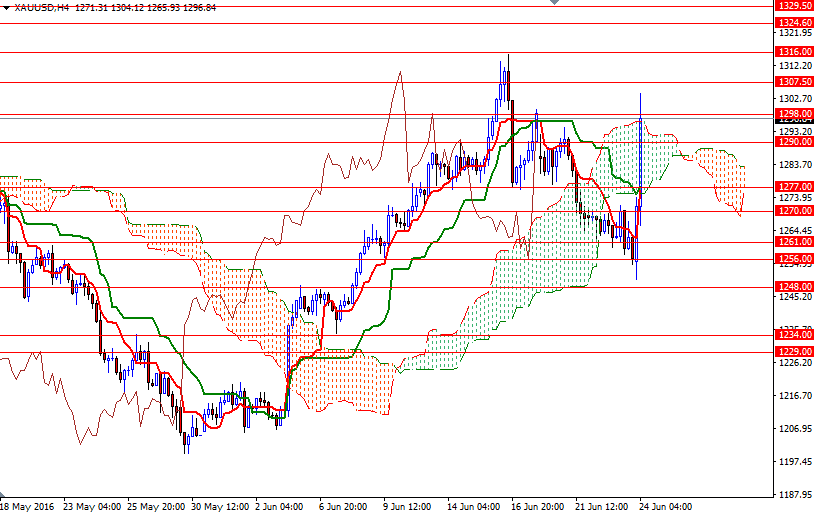814x514 pixels.
Task: Select the 1248.00 support level label
Action: [x=793, y=287]
